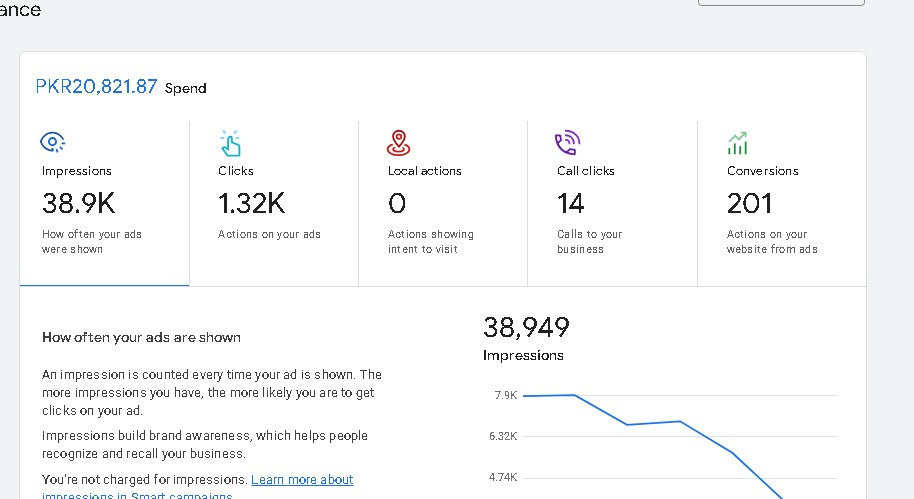The height and width of the screenshot is (499, 914).
Task: Select the 38.9K impressions value
Action: [78, 204]
